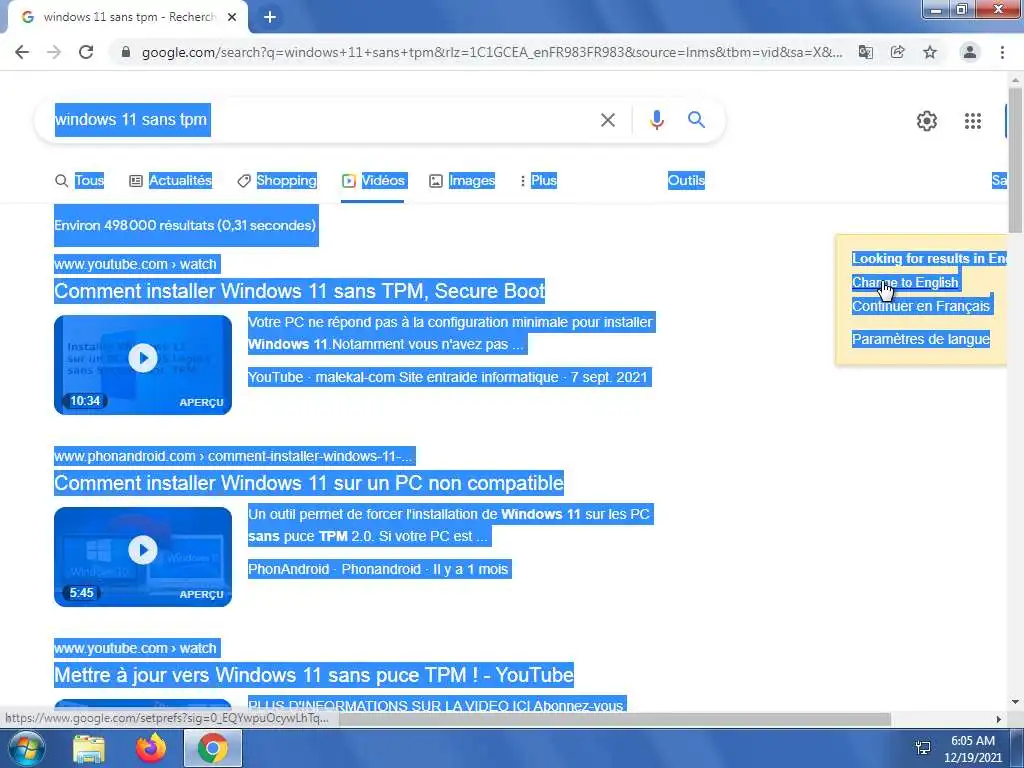Select the Vidéos tab

374,180
